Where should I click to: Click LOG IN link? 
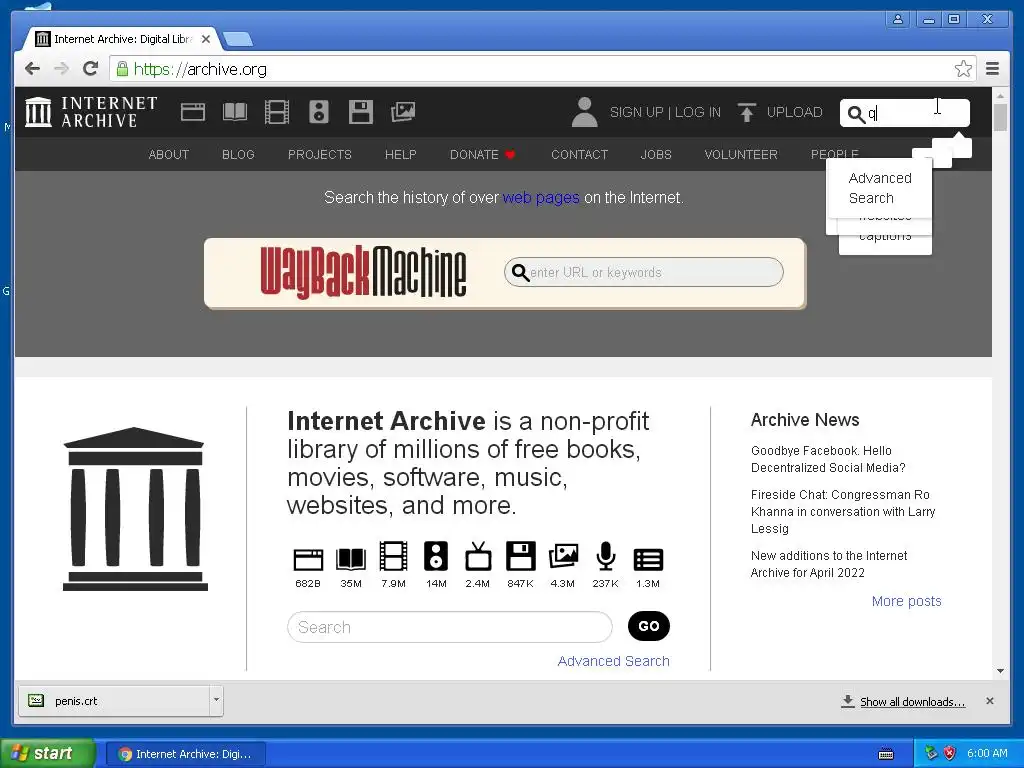pos(697,112)
